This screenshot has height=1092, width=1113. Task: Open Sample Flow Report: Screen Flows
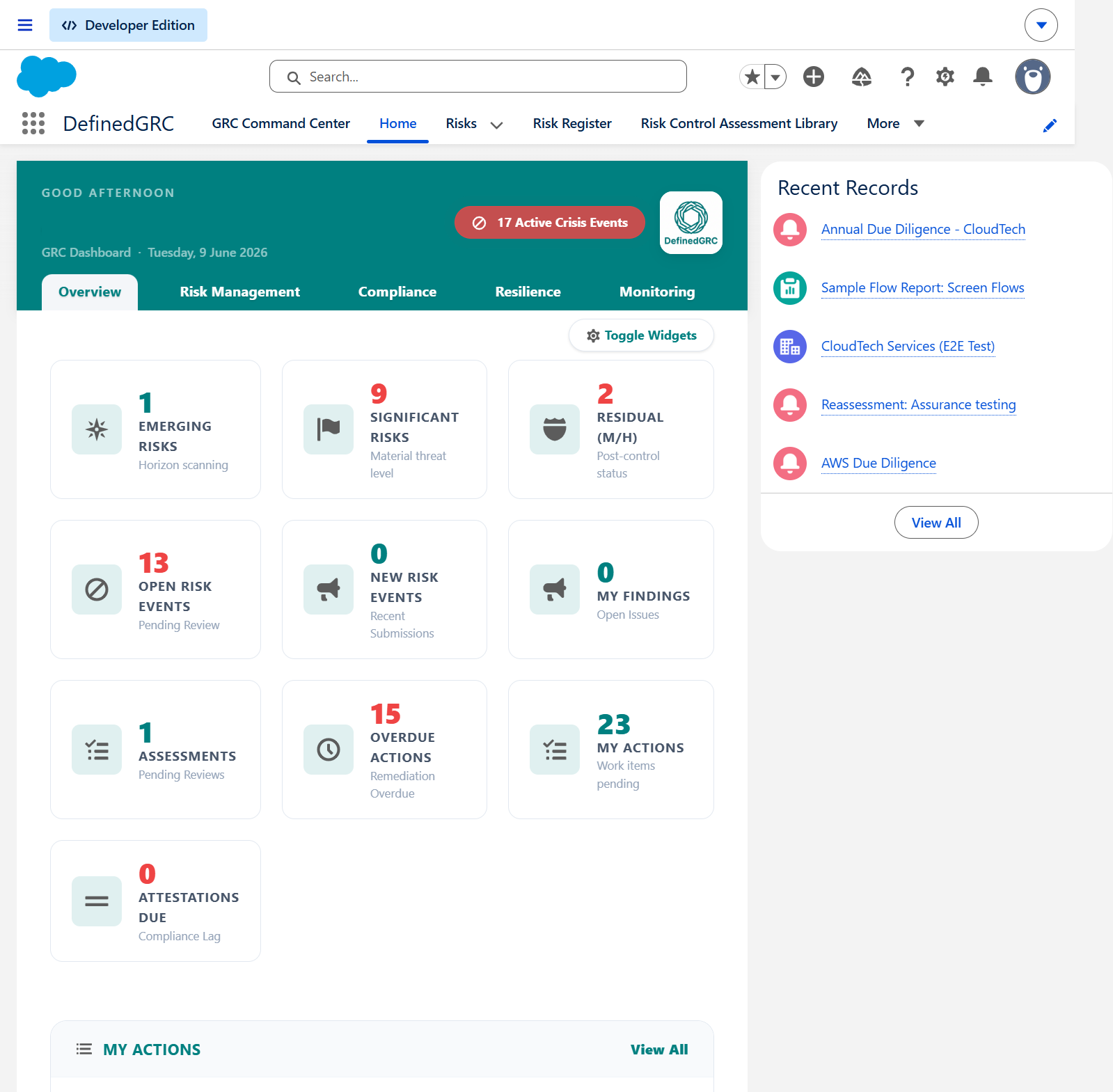(922, 287)
